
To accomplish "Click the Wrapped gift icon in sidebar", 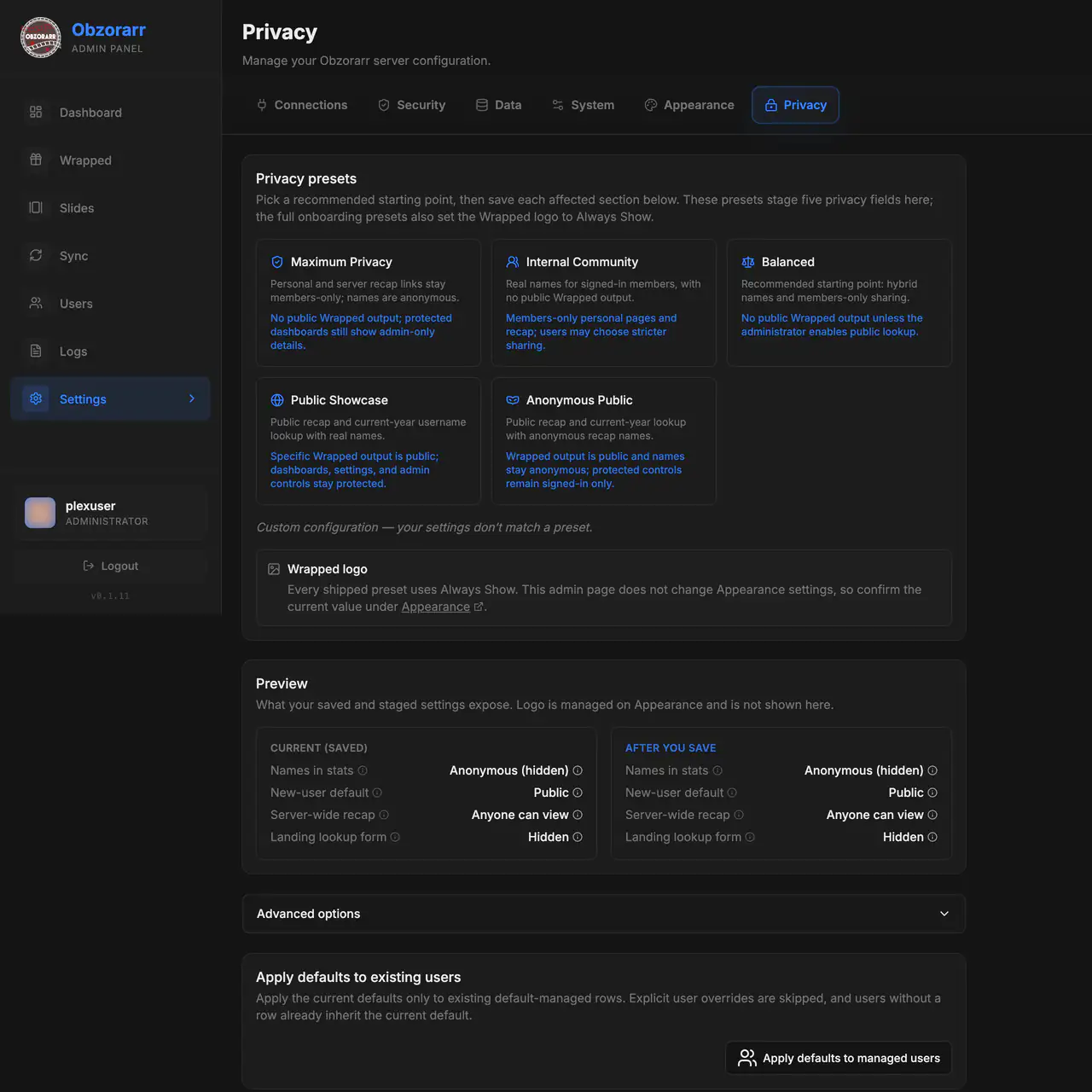I will (x=36, y=160).
